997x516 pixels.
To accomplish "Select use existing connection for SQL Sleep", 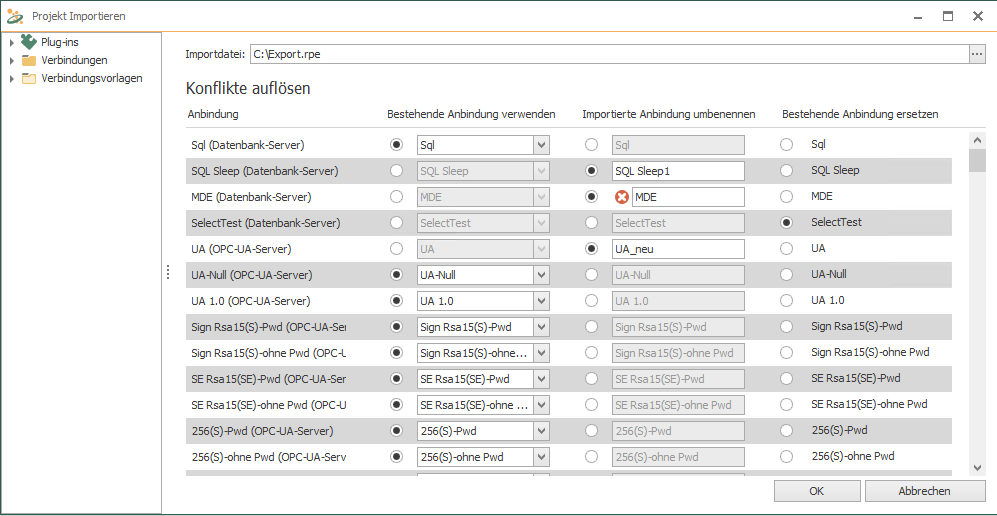I will coord(397,171).
